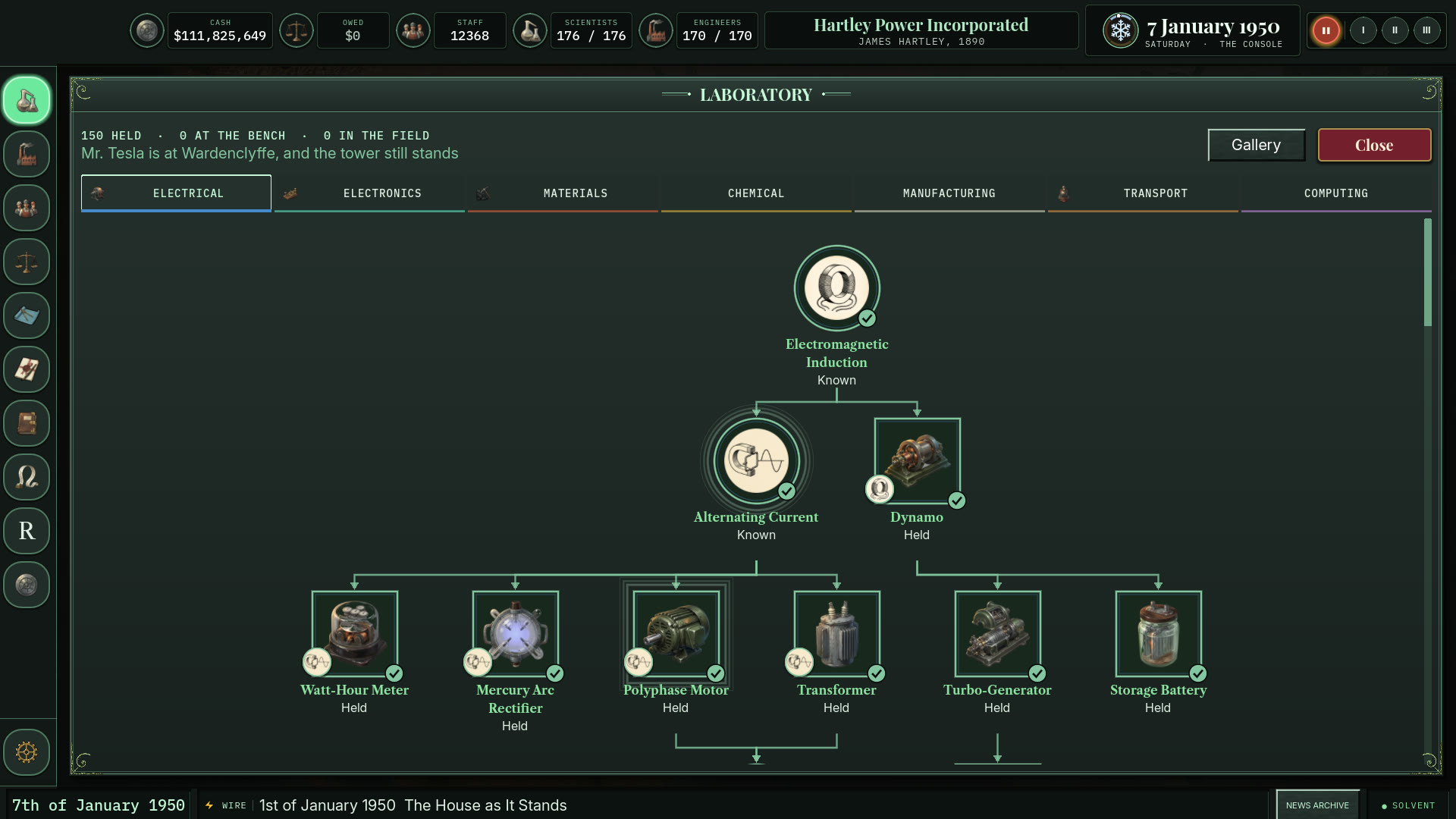Open the document papers sidebar icon
This screenshot has width=1456, height=819.
(x=27, y=369)
